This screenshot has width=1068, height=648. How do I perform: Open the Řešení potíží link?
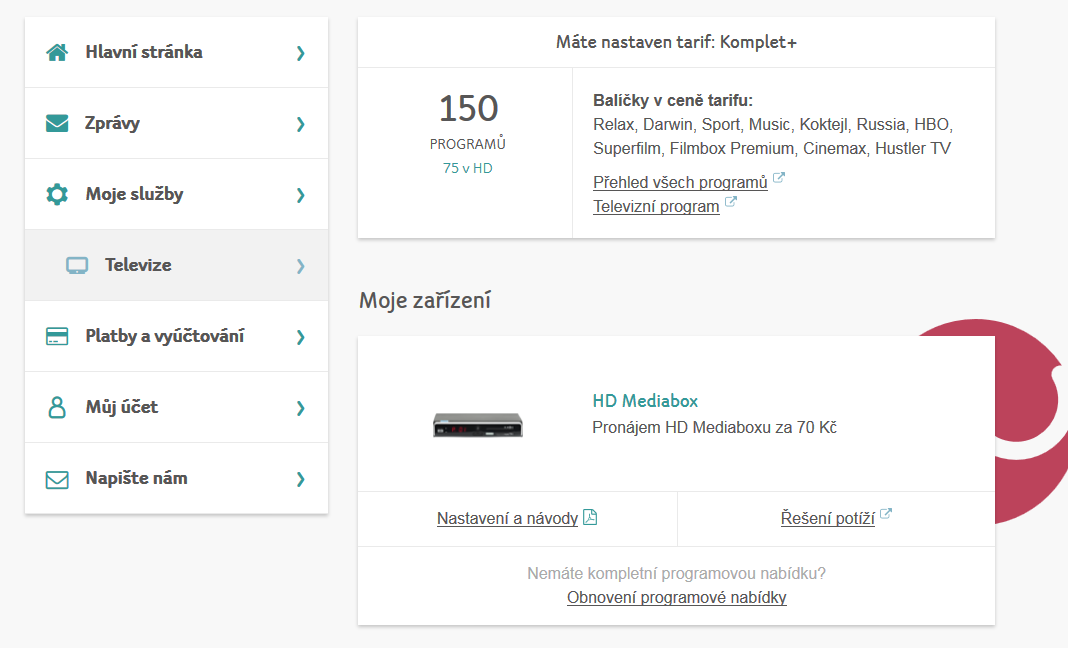[x=828, y=519]
